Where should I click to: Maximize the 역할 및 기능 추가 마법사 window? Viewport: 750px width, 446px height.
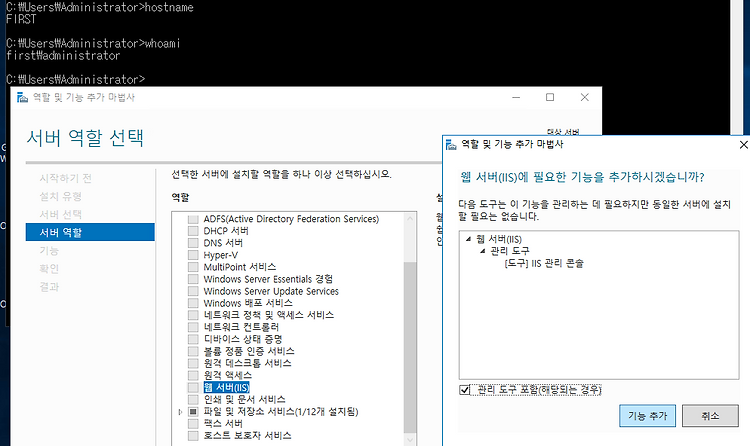550,97
